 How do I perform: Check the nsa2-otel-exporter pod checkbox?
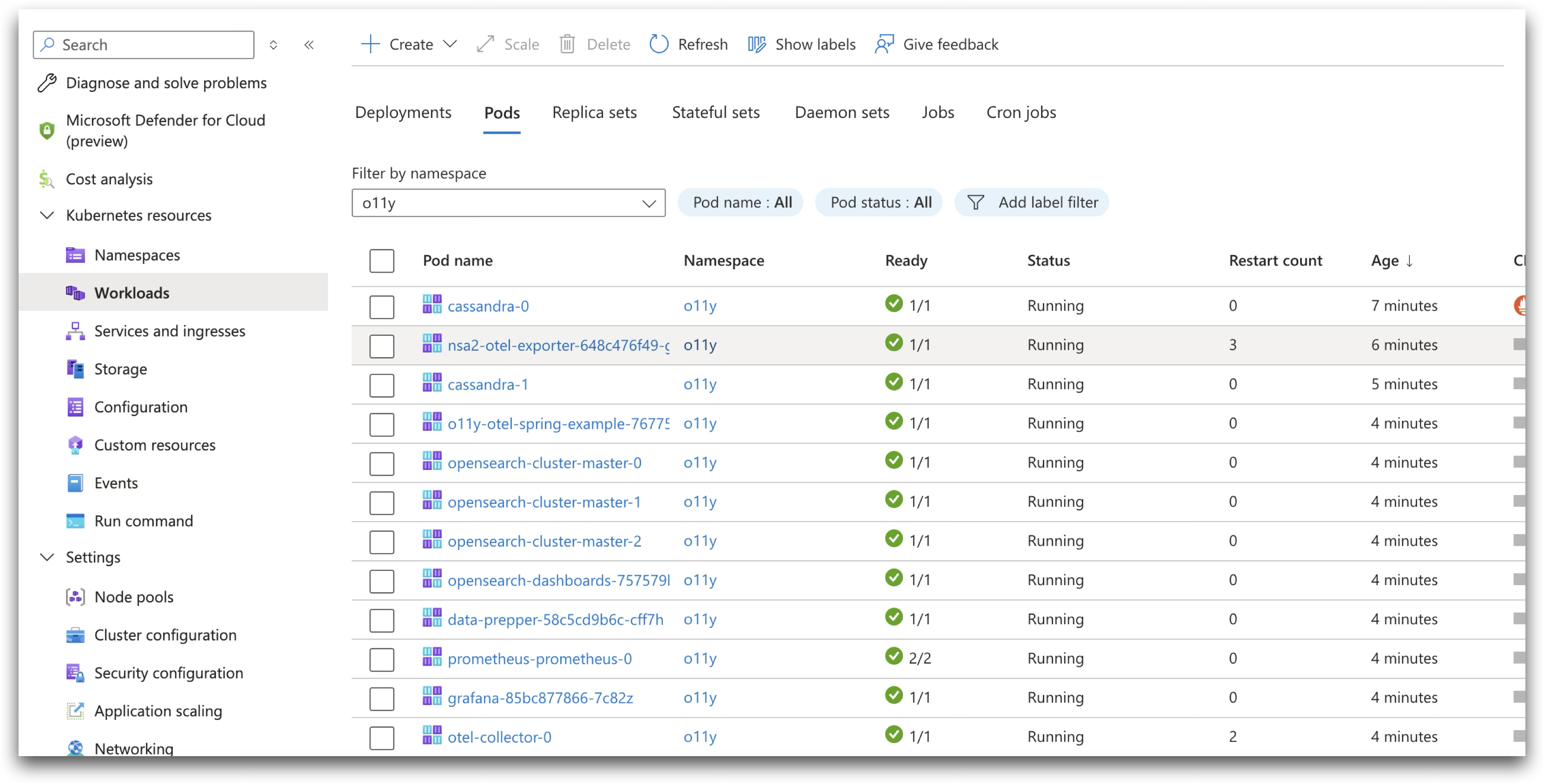coord(382,346)
